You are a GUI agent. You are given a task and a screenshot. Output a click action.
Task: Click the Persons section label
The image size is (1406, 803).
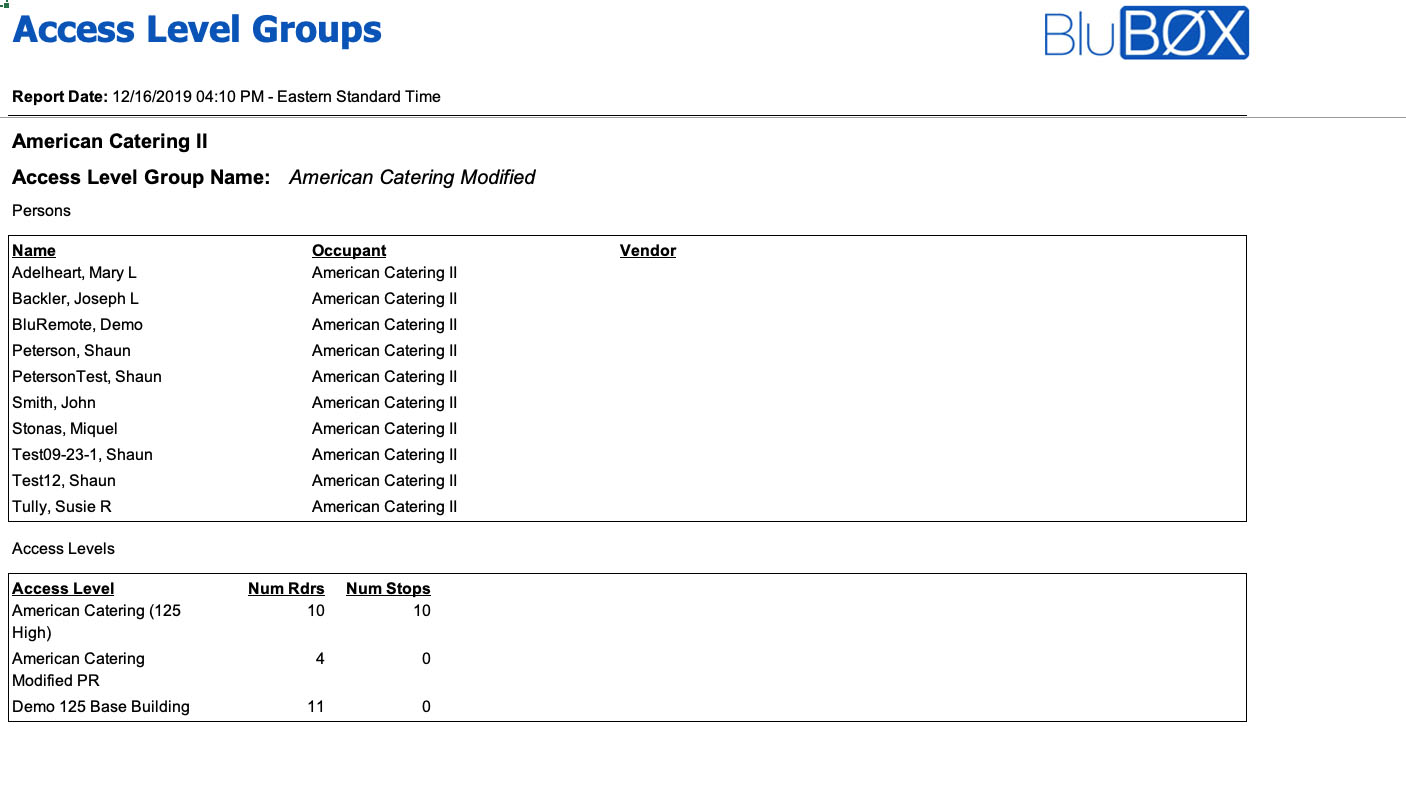tap(40, 210)
